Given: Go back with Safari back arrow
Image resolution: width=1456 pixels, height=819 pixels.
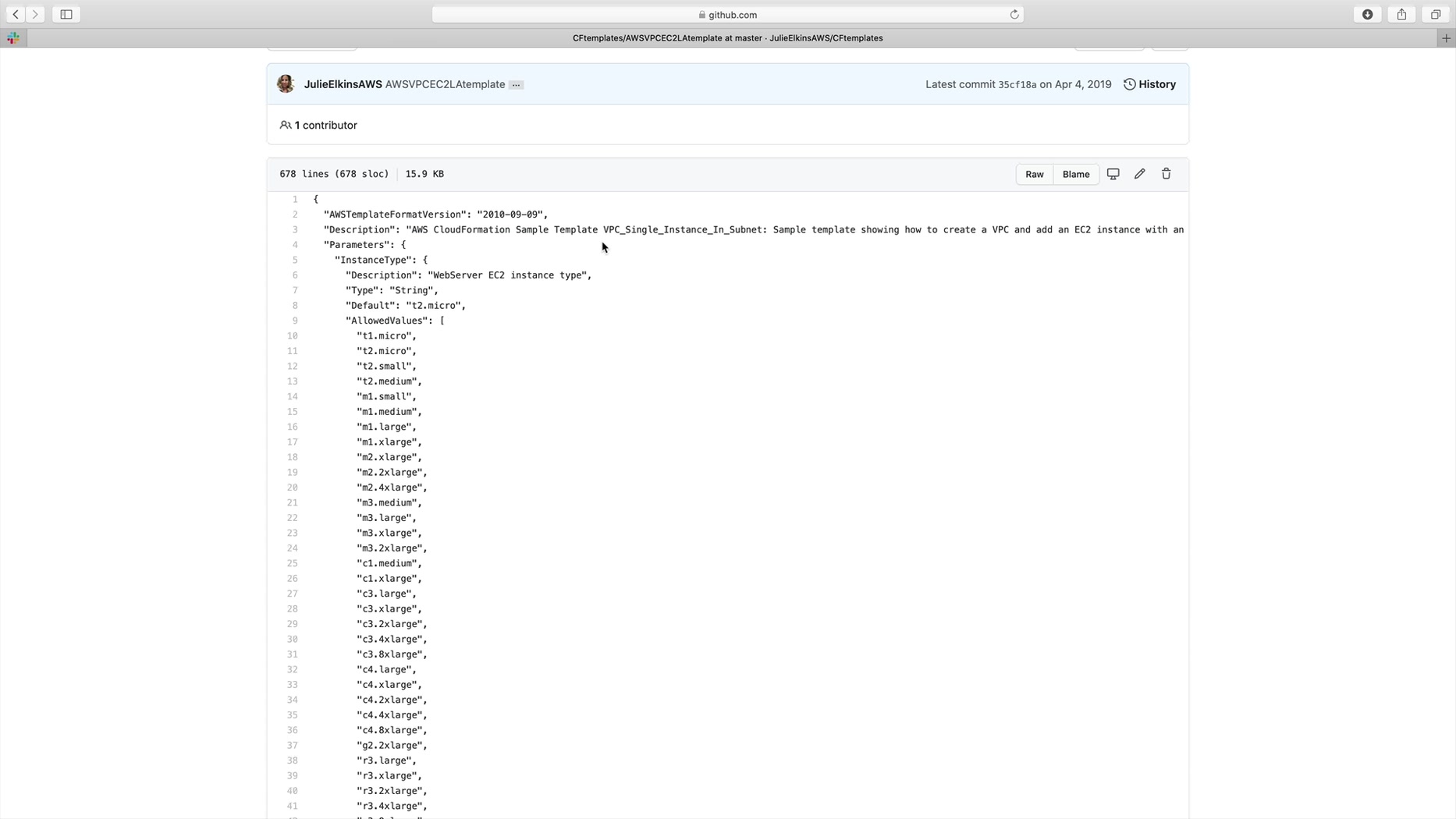Looking at the screenshot, I should [x=16, y=14].
